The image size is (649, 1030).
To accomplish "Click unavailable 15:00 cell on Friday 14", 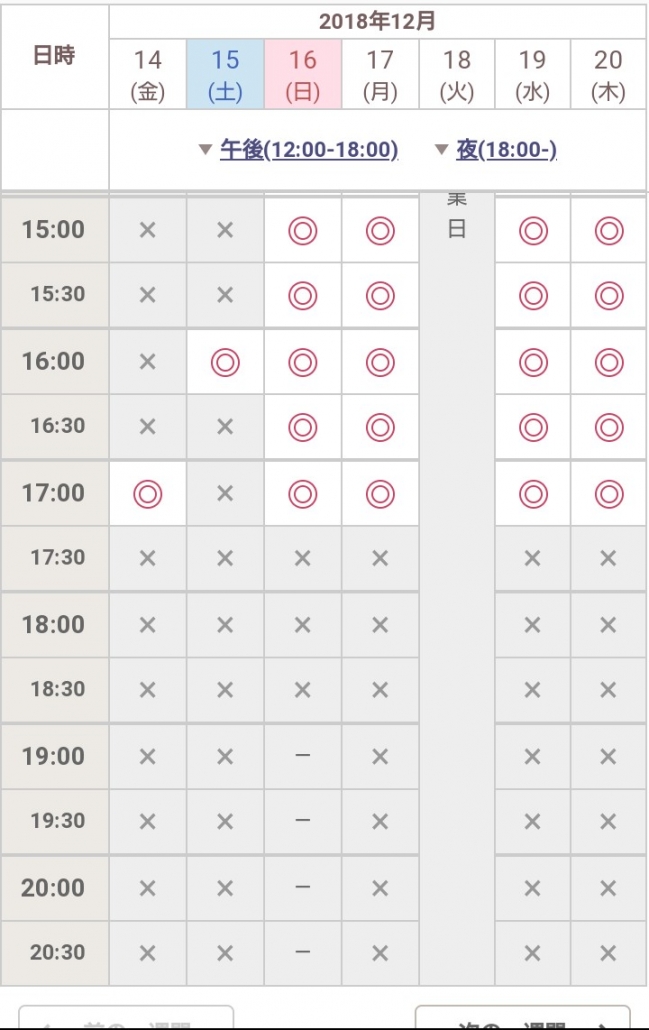I will (x=148, y=231).
